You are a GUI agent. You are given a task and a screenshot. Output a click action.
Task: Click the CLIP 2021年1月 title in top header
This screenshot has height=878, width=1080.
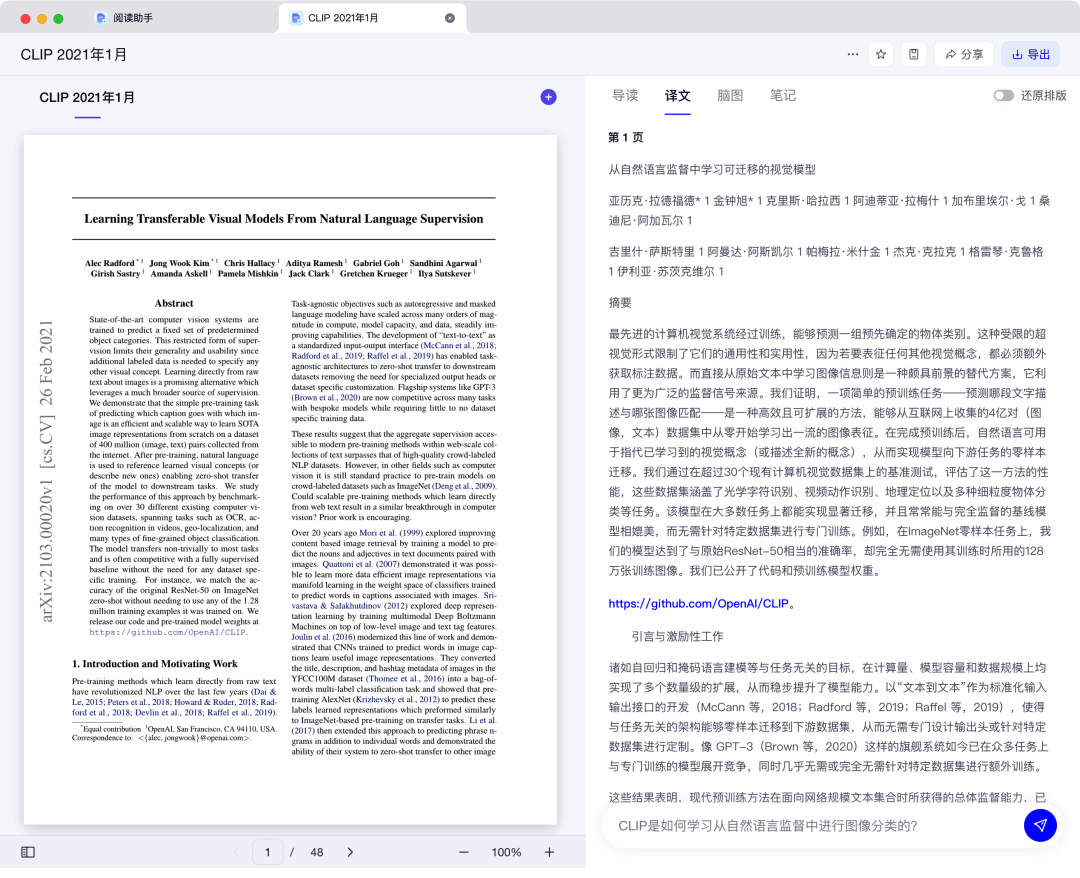pyautogui.click(x=74, y=54)
